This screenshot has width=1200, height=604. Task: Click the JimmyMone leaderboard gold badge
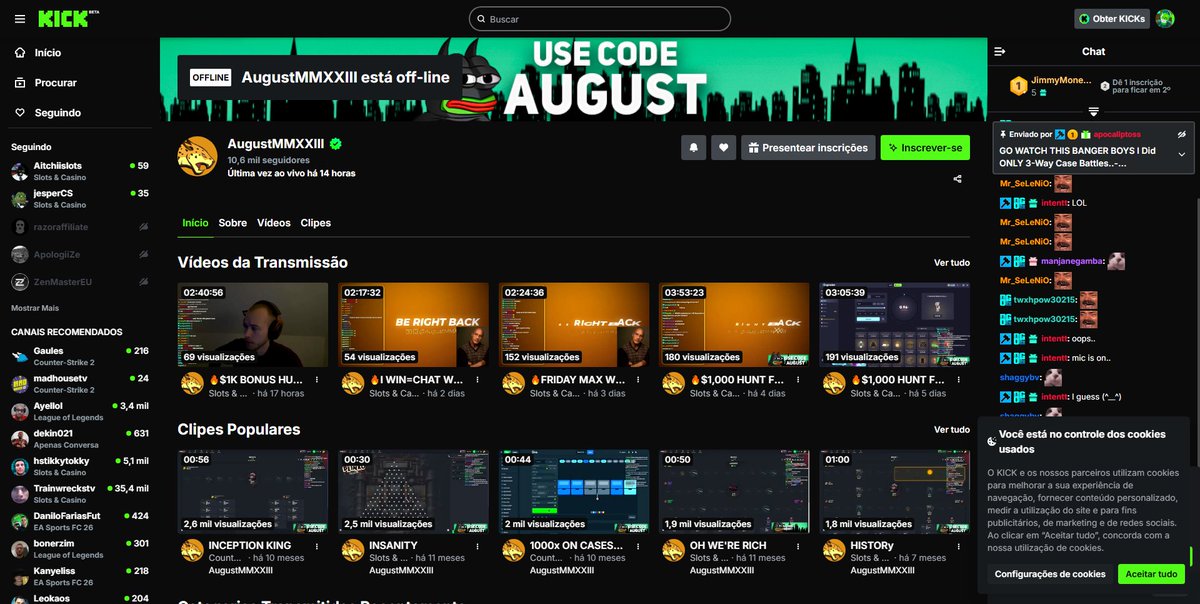(1017, 86)
